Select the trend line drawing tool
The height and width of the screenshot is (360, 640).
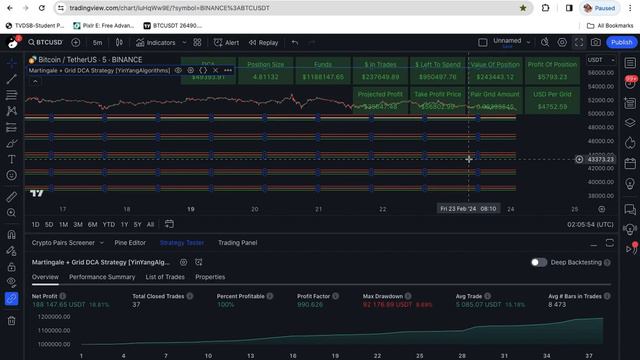(11, 79)
